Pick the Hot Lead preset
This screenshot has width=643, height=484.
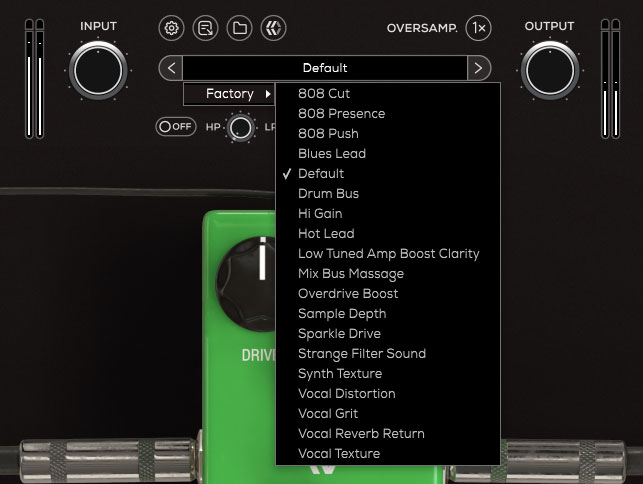click(388, 234)
